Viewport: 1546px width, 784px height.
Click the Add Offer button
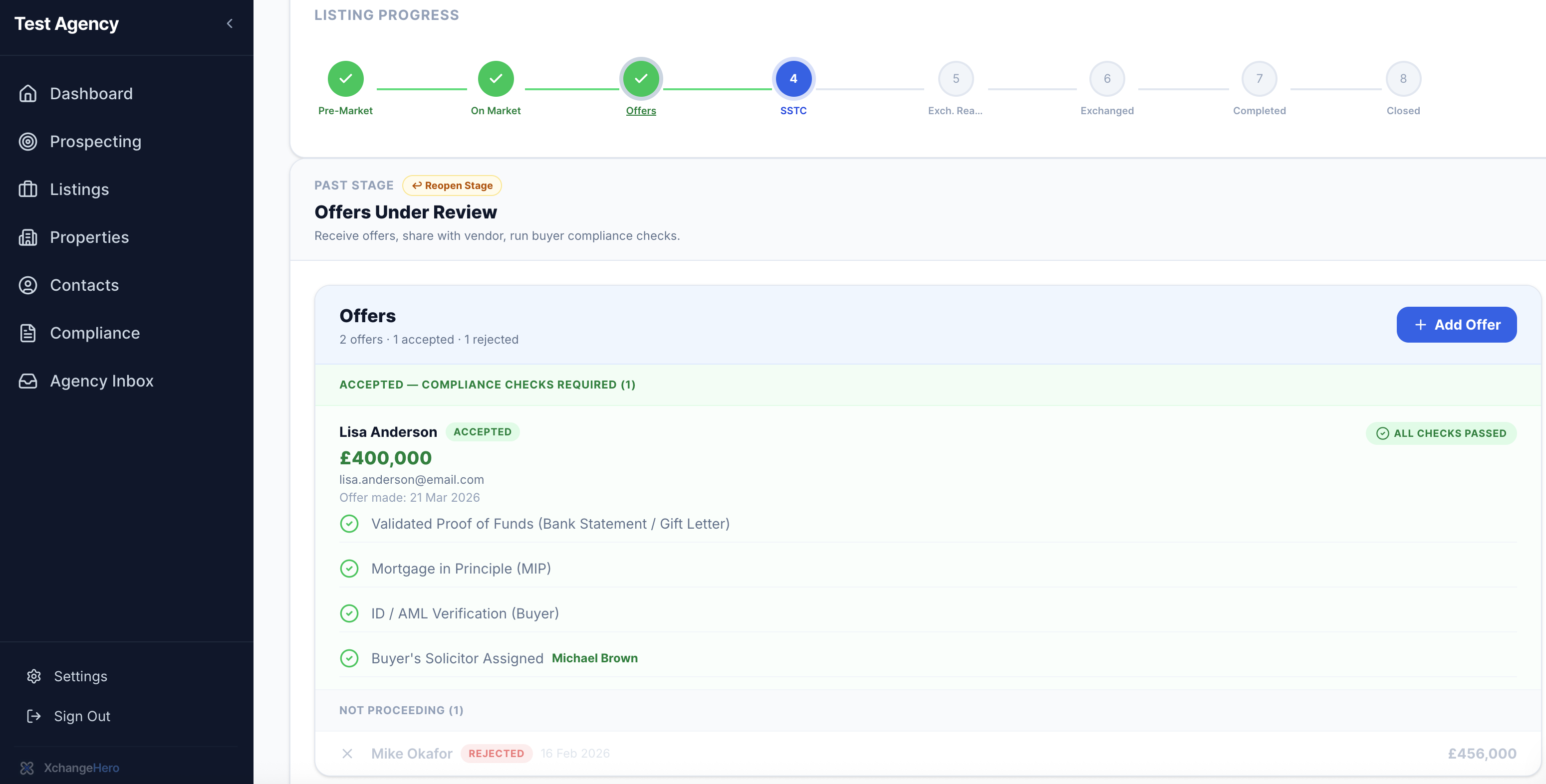pyautogui.click(x=1456, y=325)
